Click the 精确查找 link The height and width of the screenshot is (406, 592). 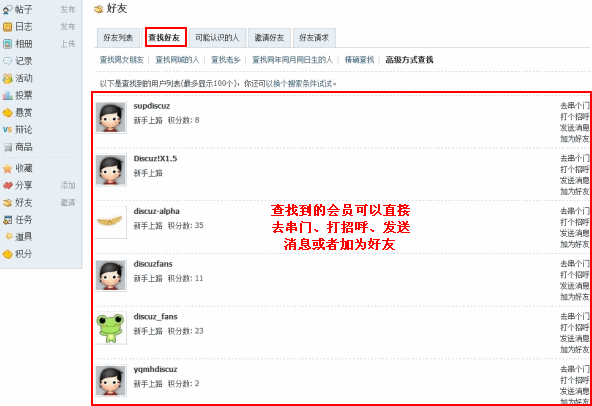pos(359,60)
